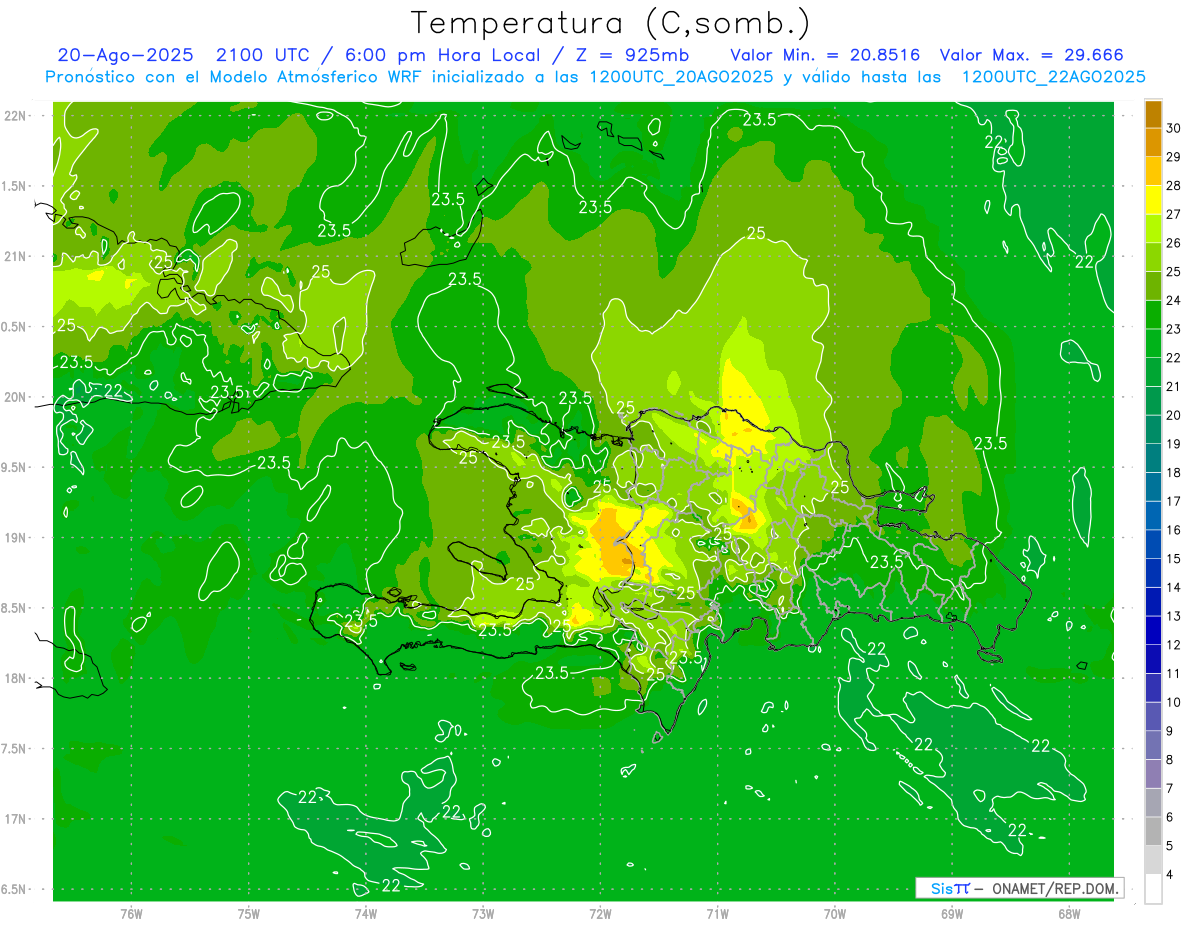Click legend value "26" on the color scale
1200x927 pixels.
tap(1174, 243)
